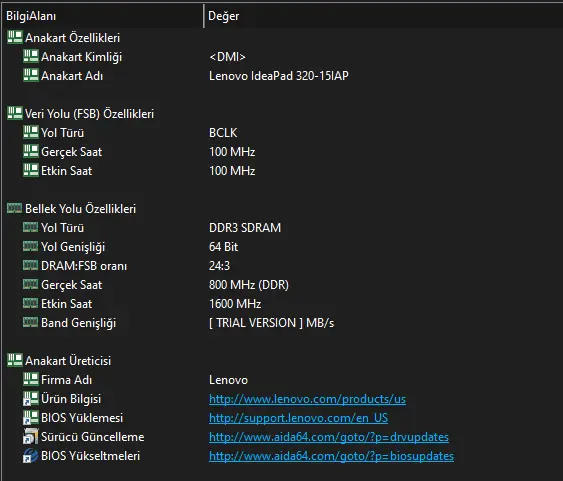Follow the aida64 drvupdates link
Image resolution: width=563 pixels, height=481 pixels.
(x=329, y=437)
